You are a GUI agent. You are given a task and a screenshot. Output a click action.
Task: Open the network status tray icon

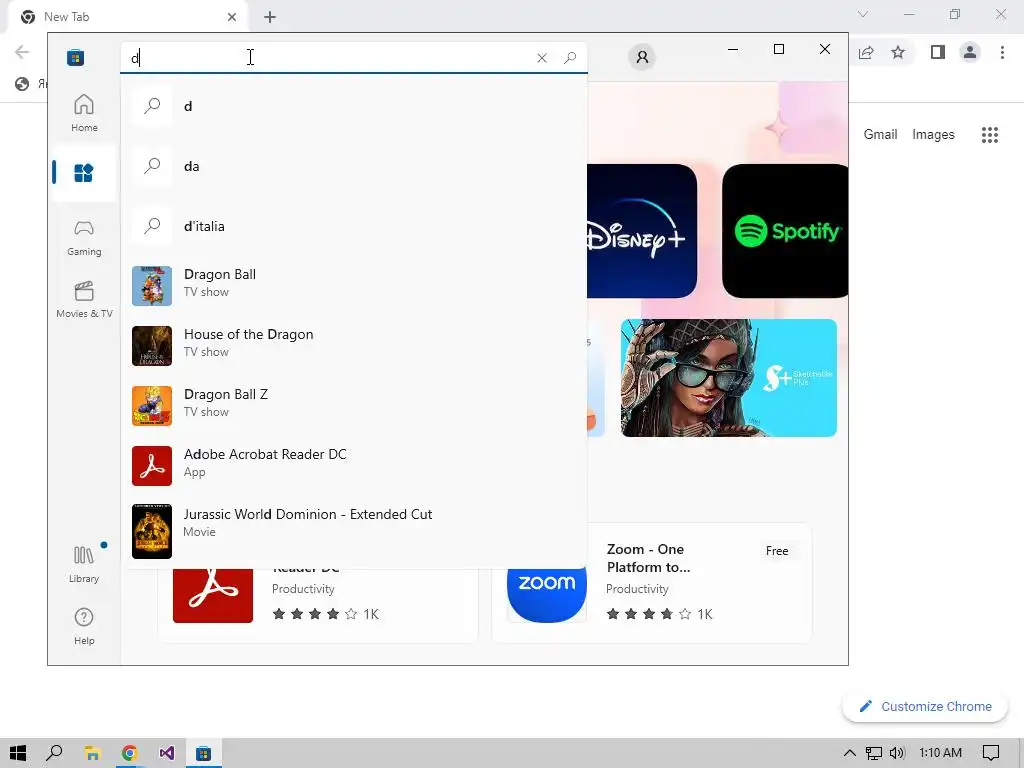point(873,753)
